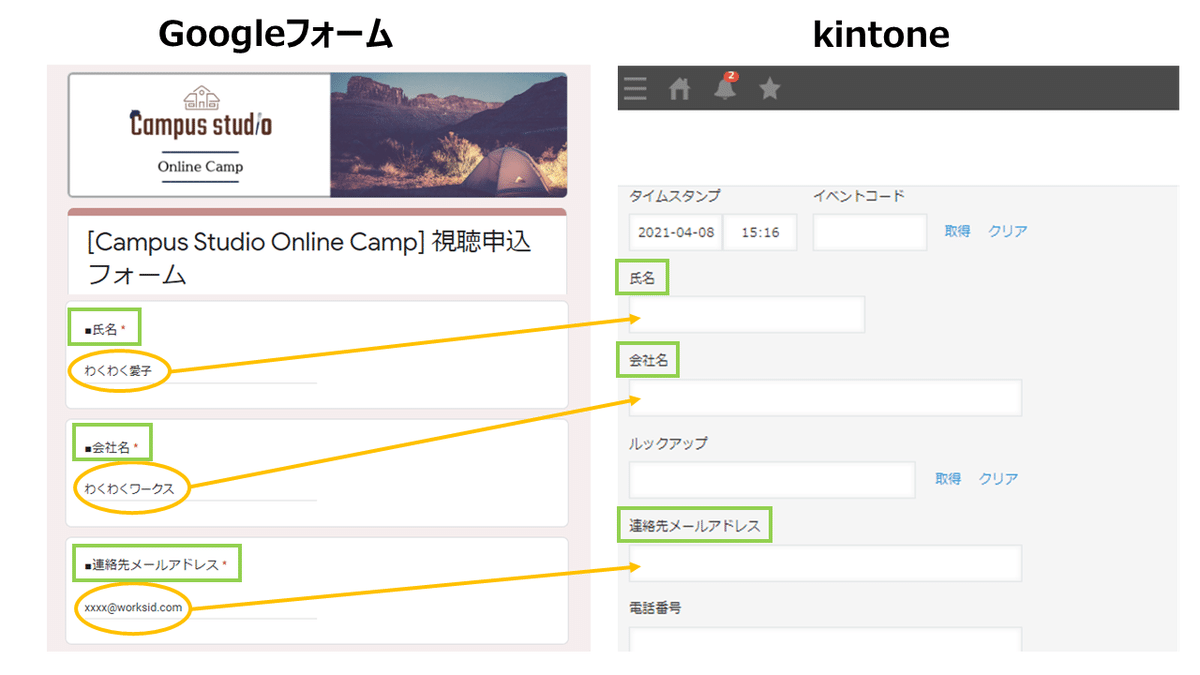Select the timestamp time field 15:16

[x=760, y=232]
